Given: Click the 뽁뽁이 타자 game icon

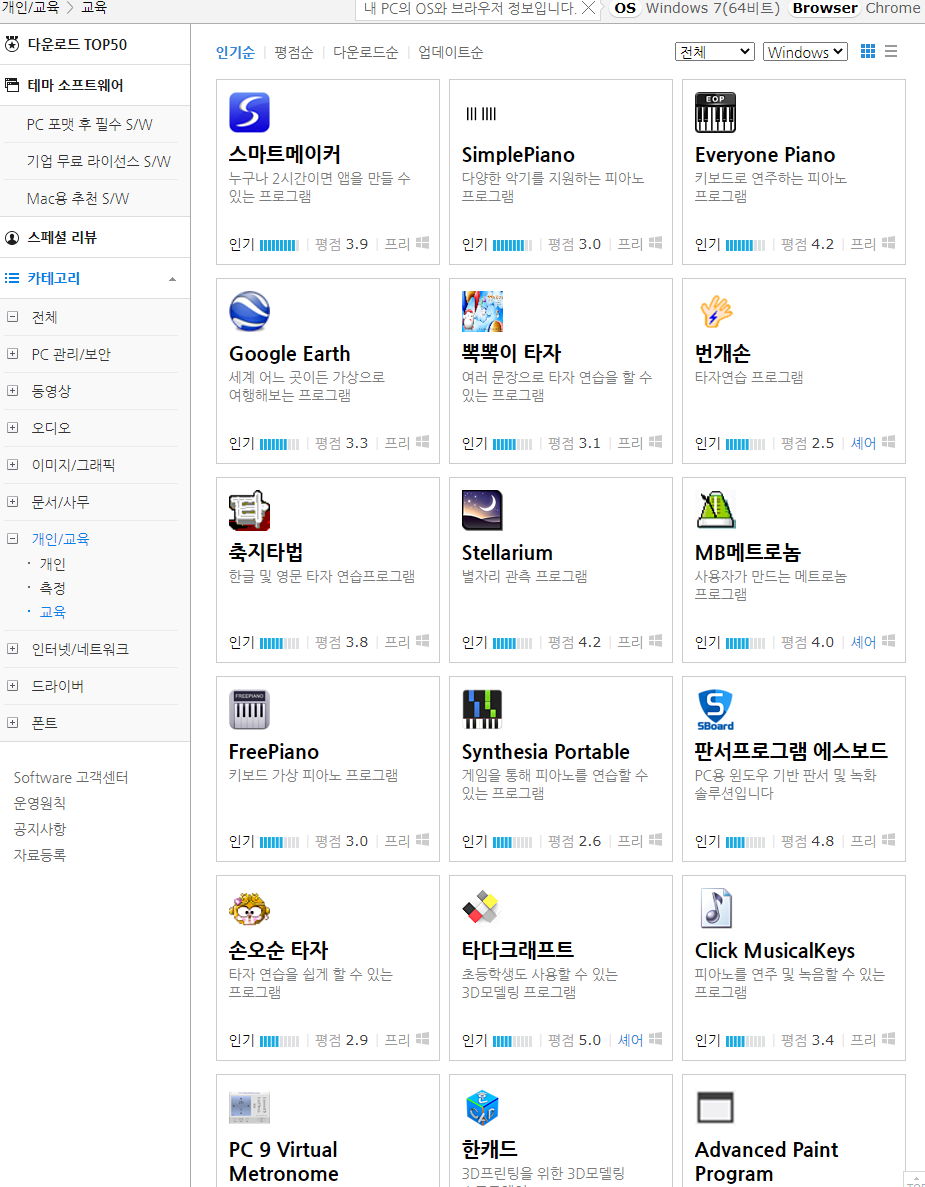Looking at the screenshot, I should (x=482, y=311).
